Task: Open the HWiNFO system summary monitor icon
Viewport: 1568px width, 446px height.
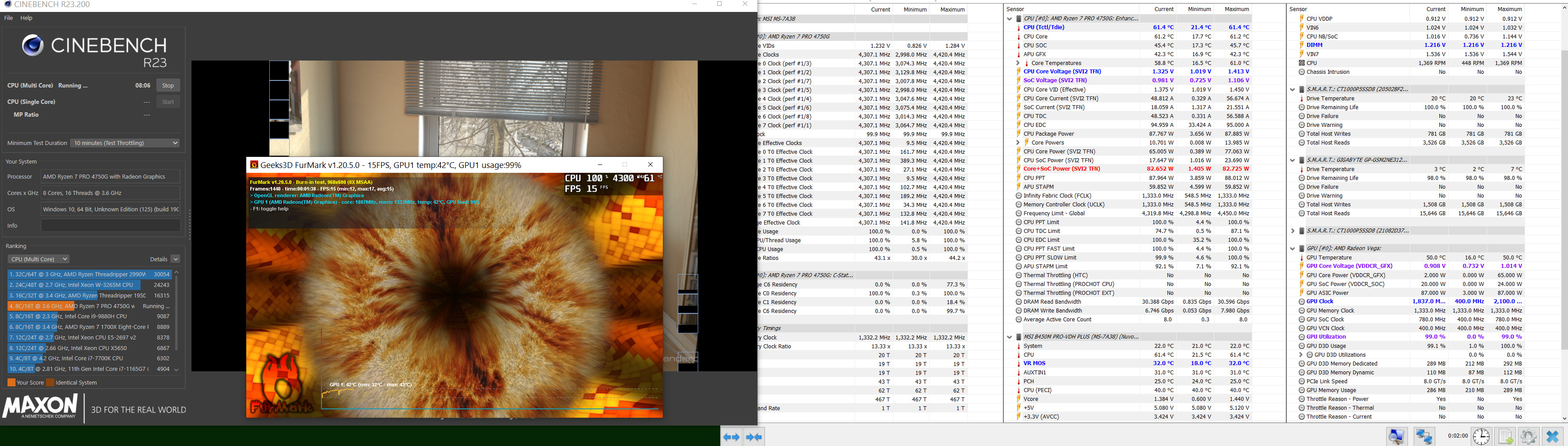Action: click(1396, 436)
